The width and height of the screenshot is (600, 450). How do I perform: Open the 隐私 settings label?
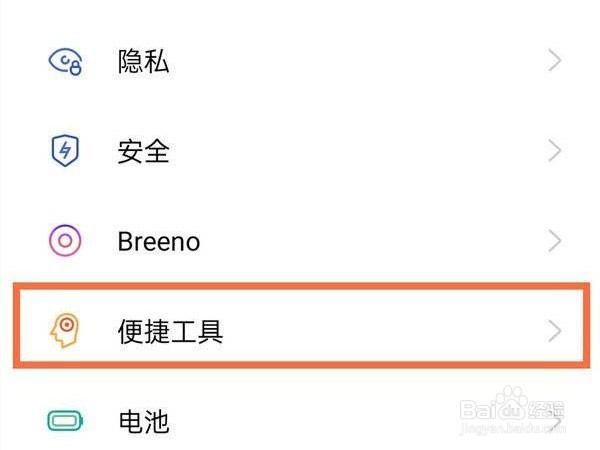tap(143, 62)
